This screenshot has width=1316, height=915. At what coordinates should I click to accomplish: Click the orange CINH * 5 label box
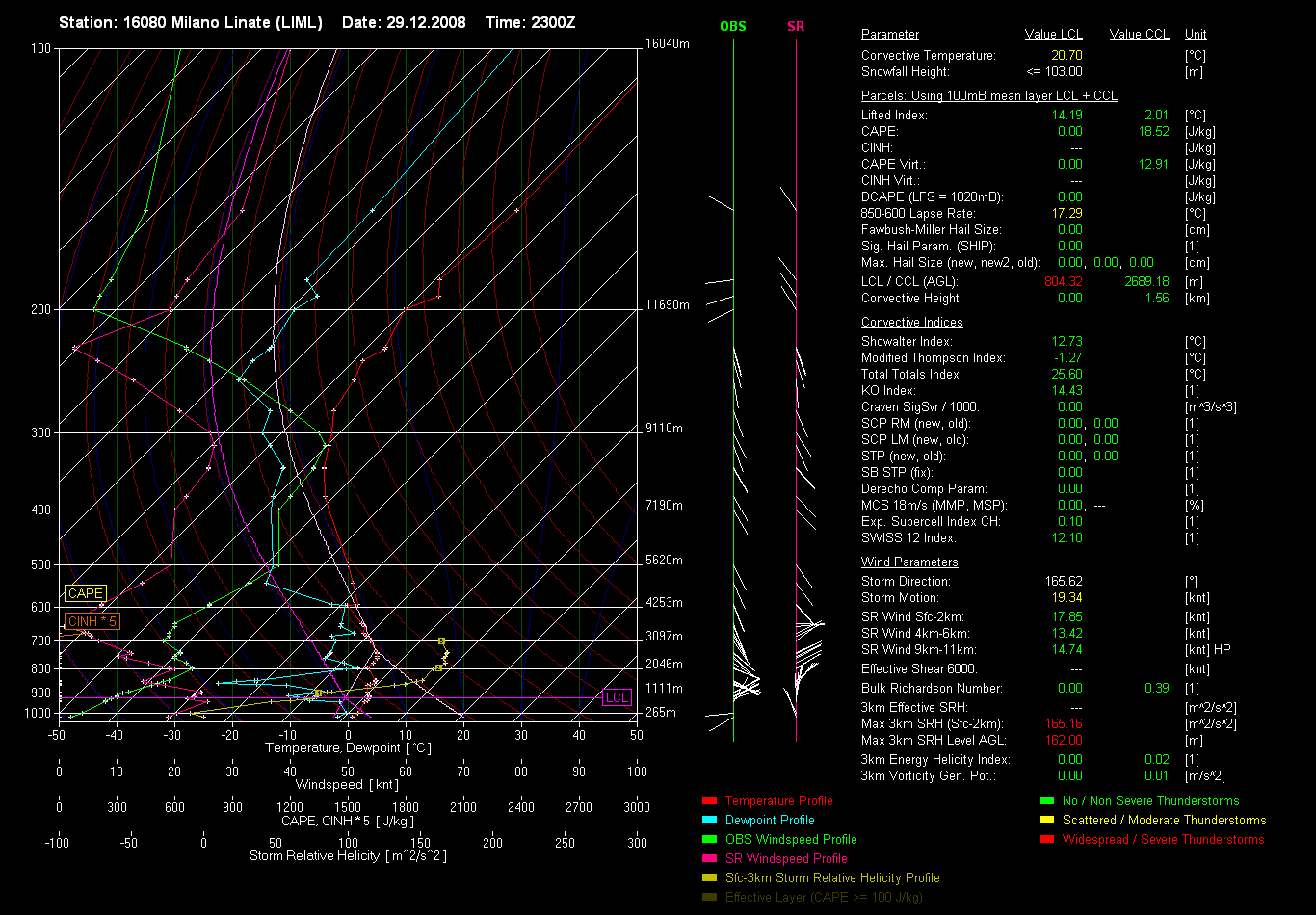point(92,622)
